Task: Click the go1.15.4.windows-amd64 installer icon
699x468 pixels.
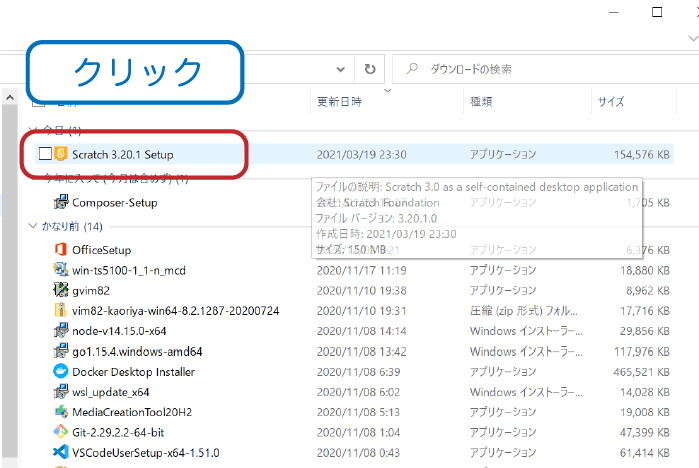Action: pyautogui.click(x=61, y=351)
